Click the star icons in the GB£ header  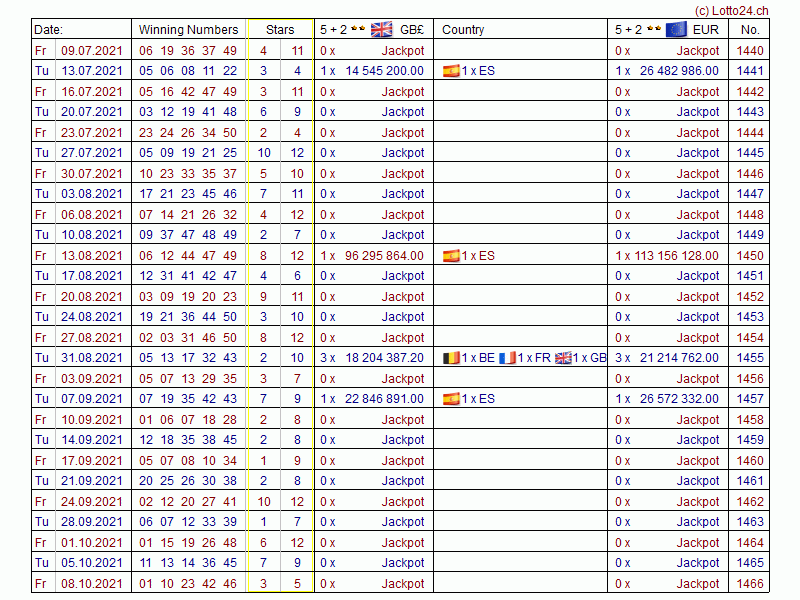(358, 29)
